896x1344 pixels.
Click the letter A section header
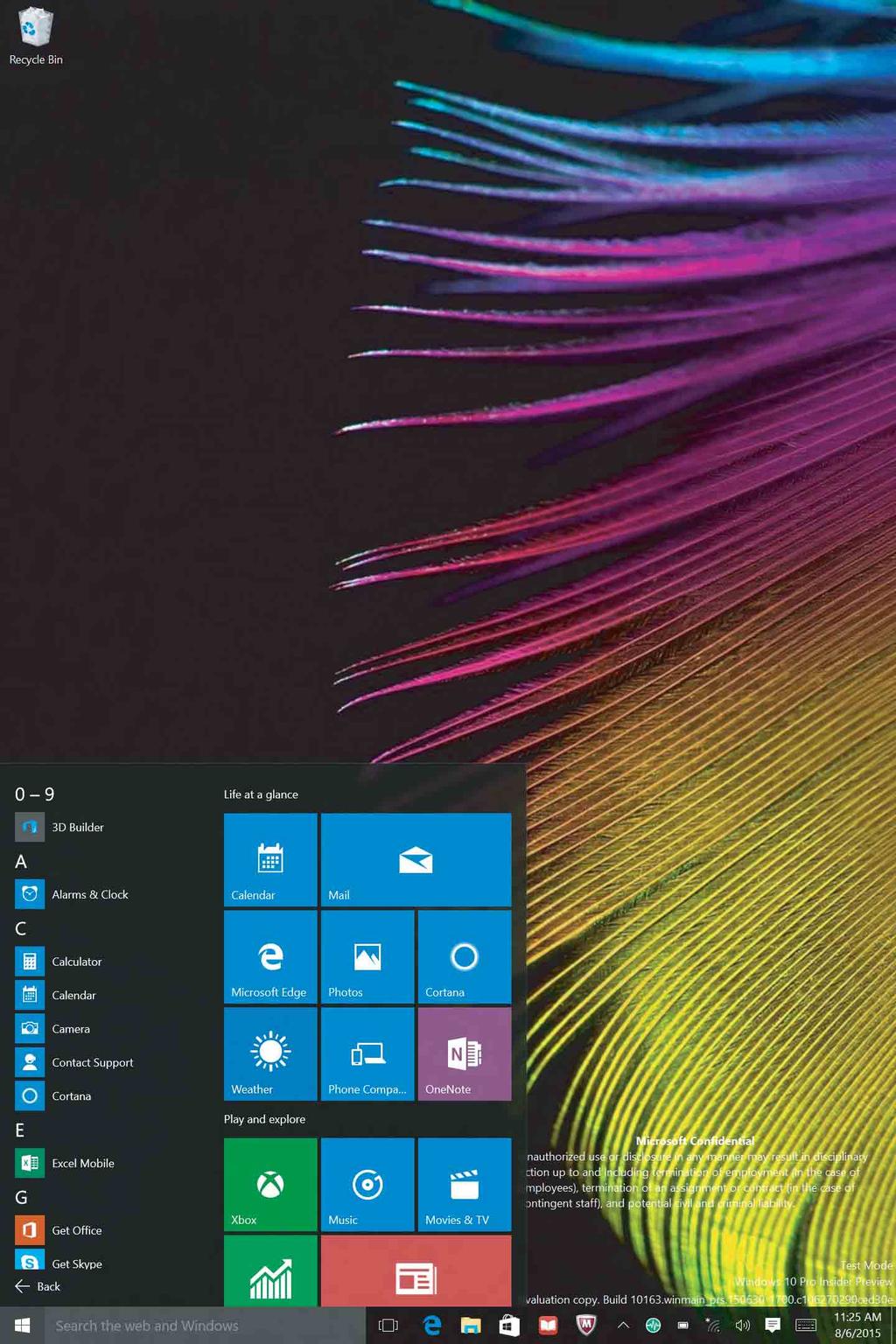(21, 862)
